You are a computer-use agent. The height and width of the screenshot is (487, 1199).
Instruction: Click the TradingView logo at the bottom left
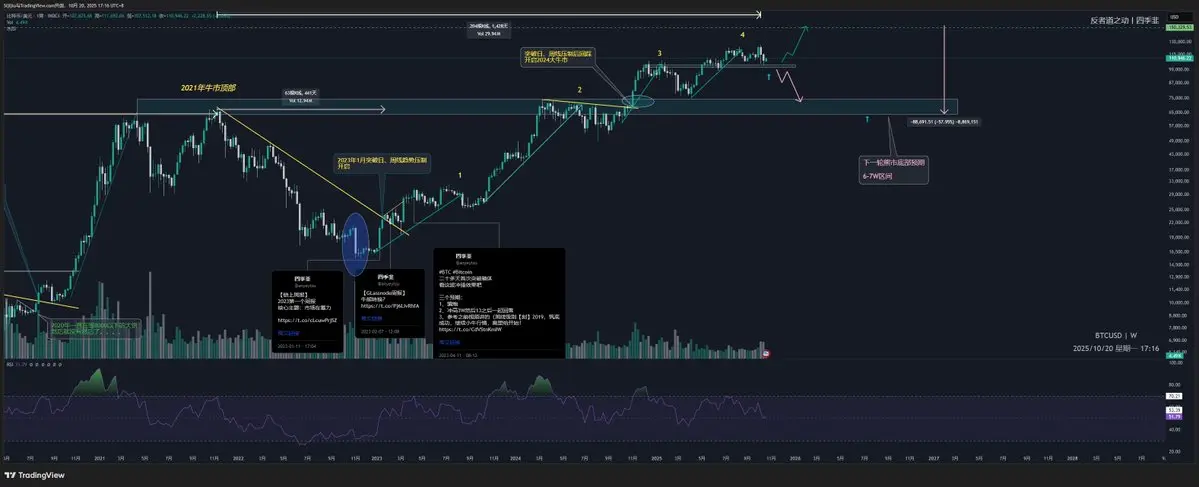tap(35, 476)
